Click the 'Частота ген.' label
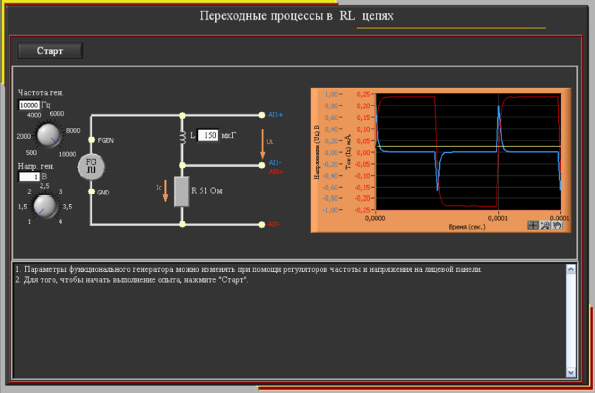This screenshot has width=595, height=393. point(41,93)
